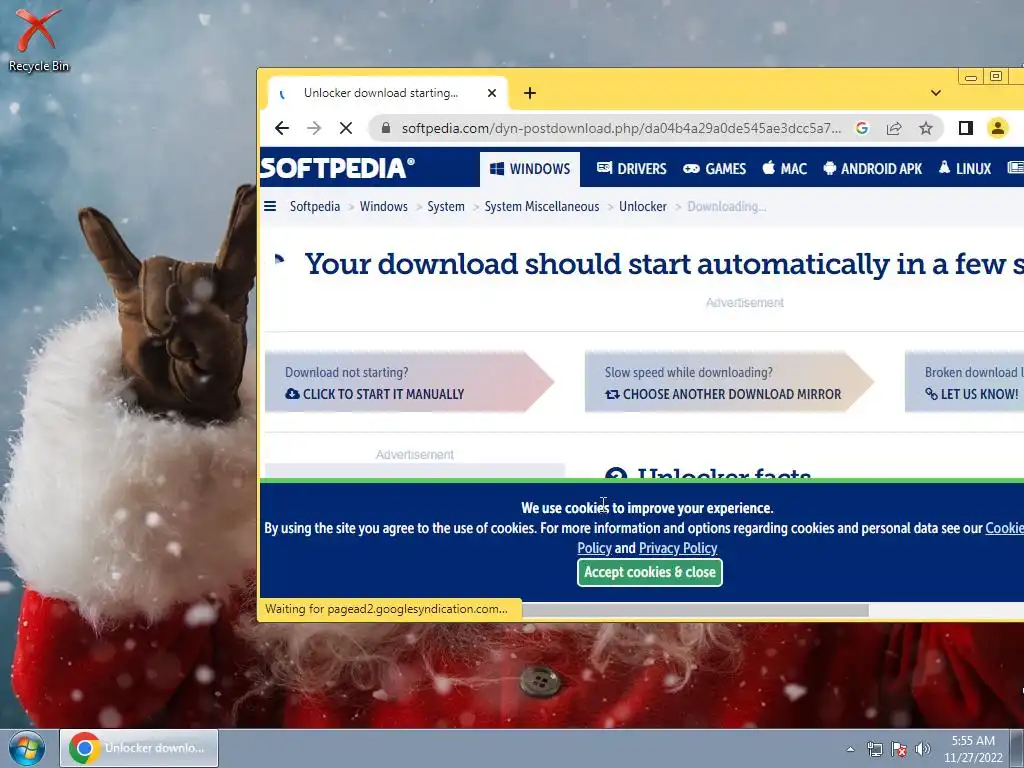Click the horizontal scrollbar of the page

[x=696, y=610]
